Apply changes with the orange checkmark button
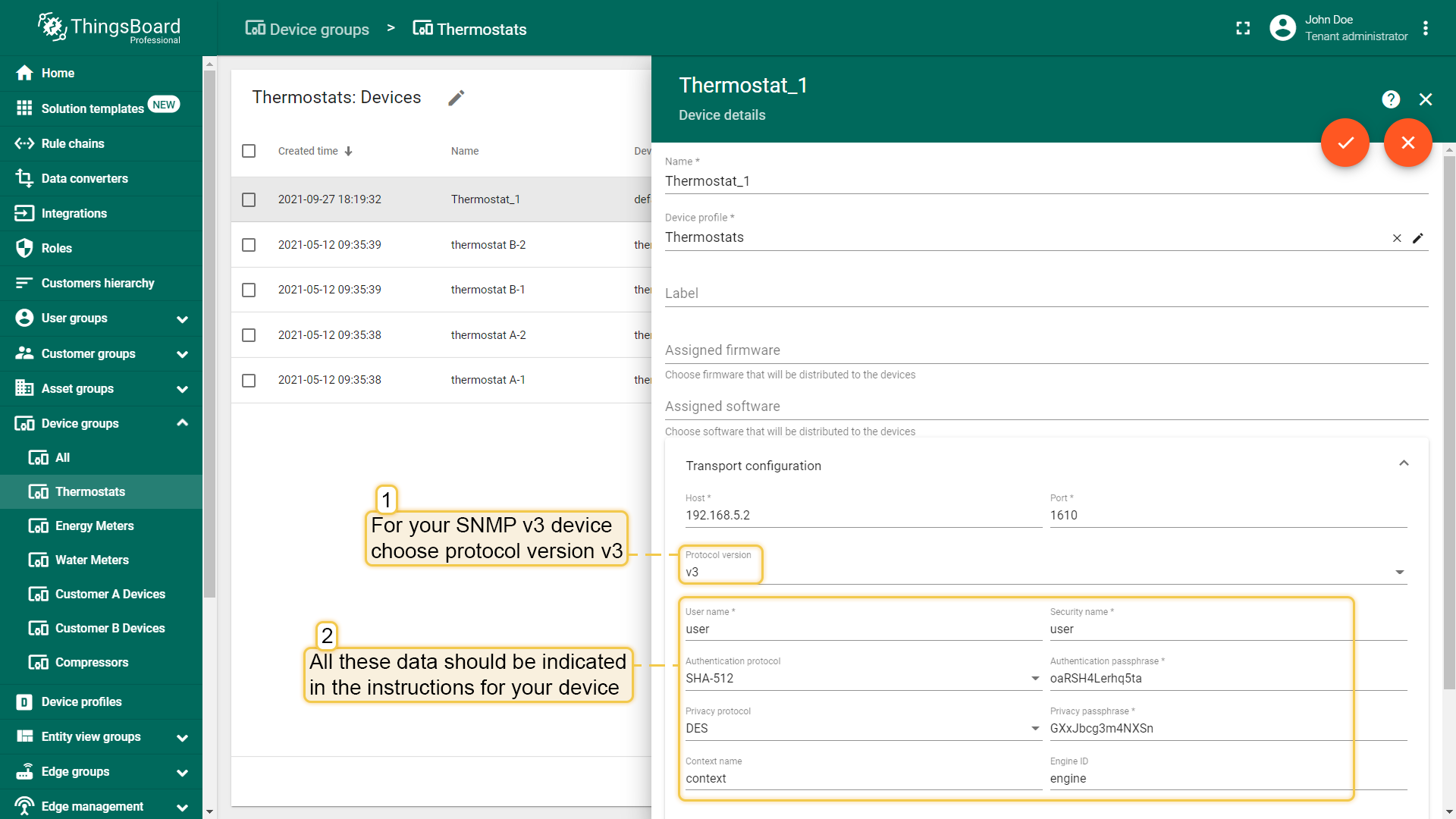 click(x=1345, y=143)
